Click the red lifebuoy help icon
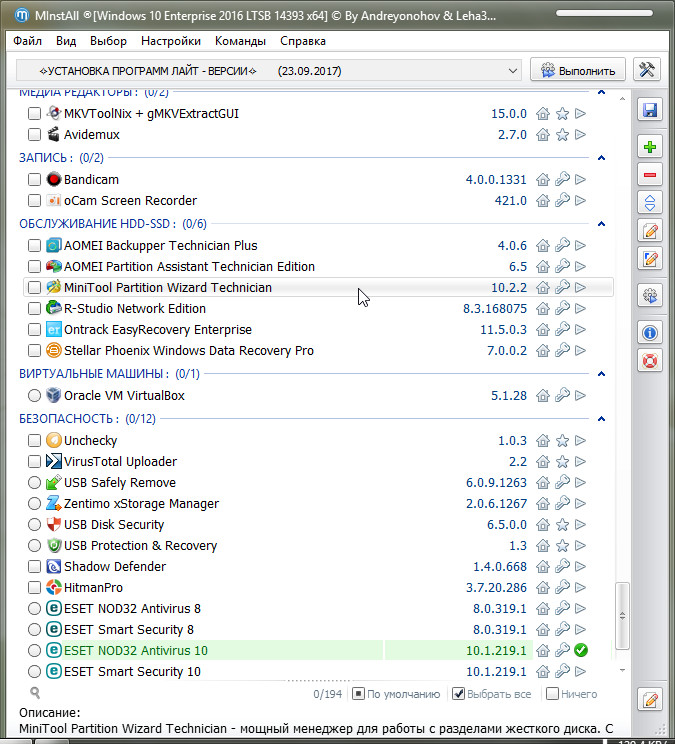 650,360
